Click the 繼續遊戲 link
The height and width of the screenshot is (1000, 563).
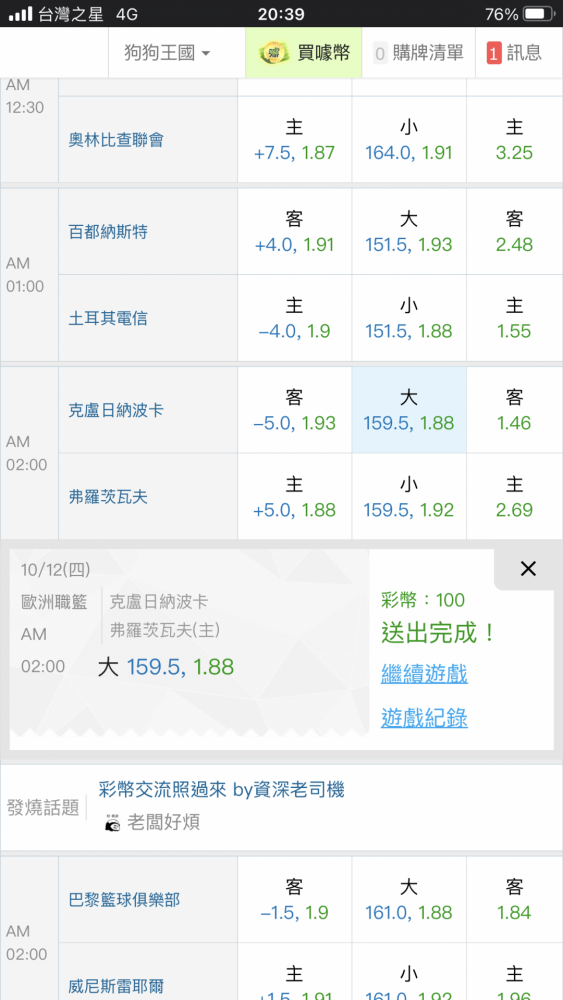point(424,673)
